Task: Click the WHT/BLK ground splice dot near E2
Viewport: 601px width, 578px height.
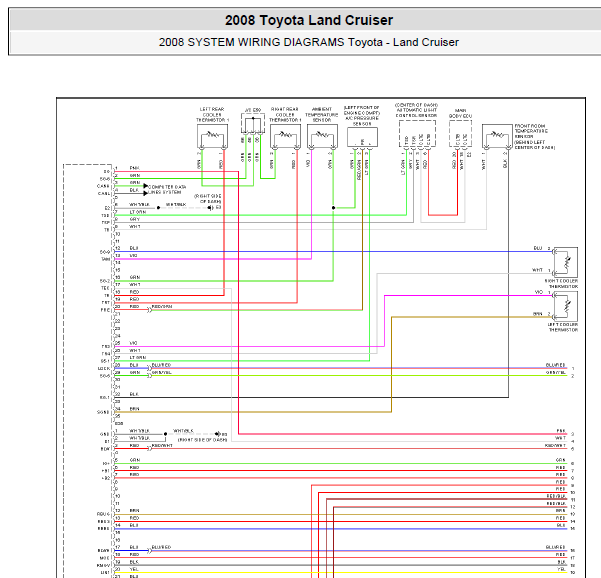Action: (158, 208)
